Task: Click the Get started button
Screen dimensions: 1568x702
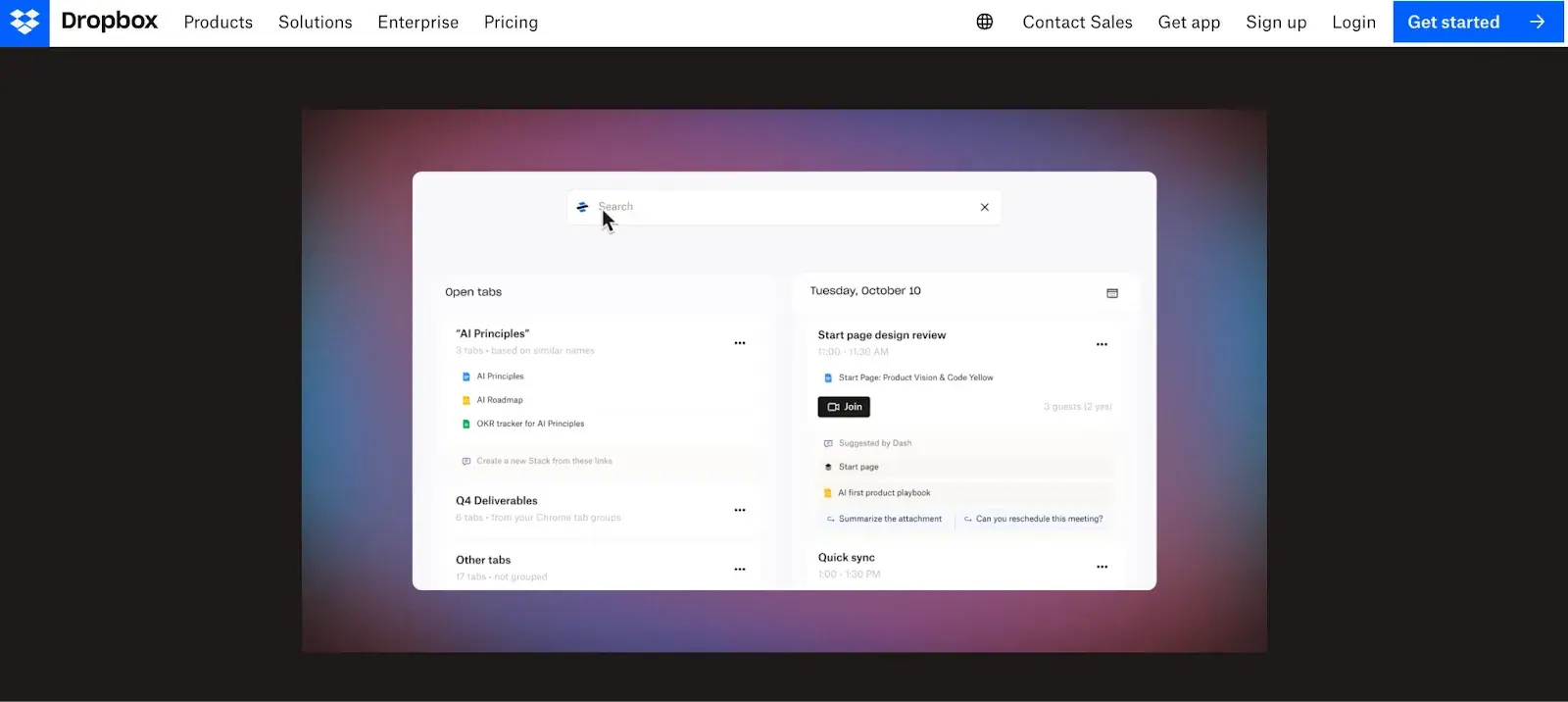Action: (1478, 22)
